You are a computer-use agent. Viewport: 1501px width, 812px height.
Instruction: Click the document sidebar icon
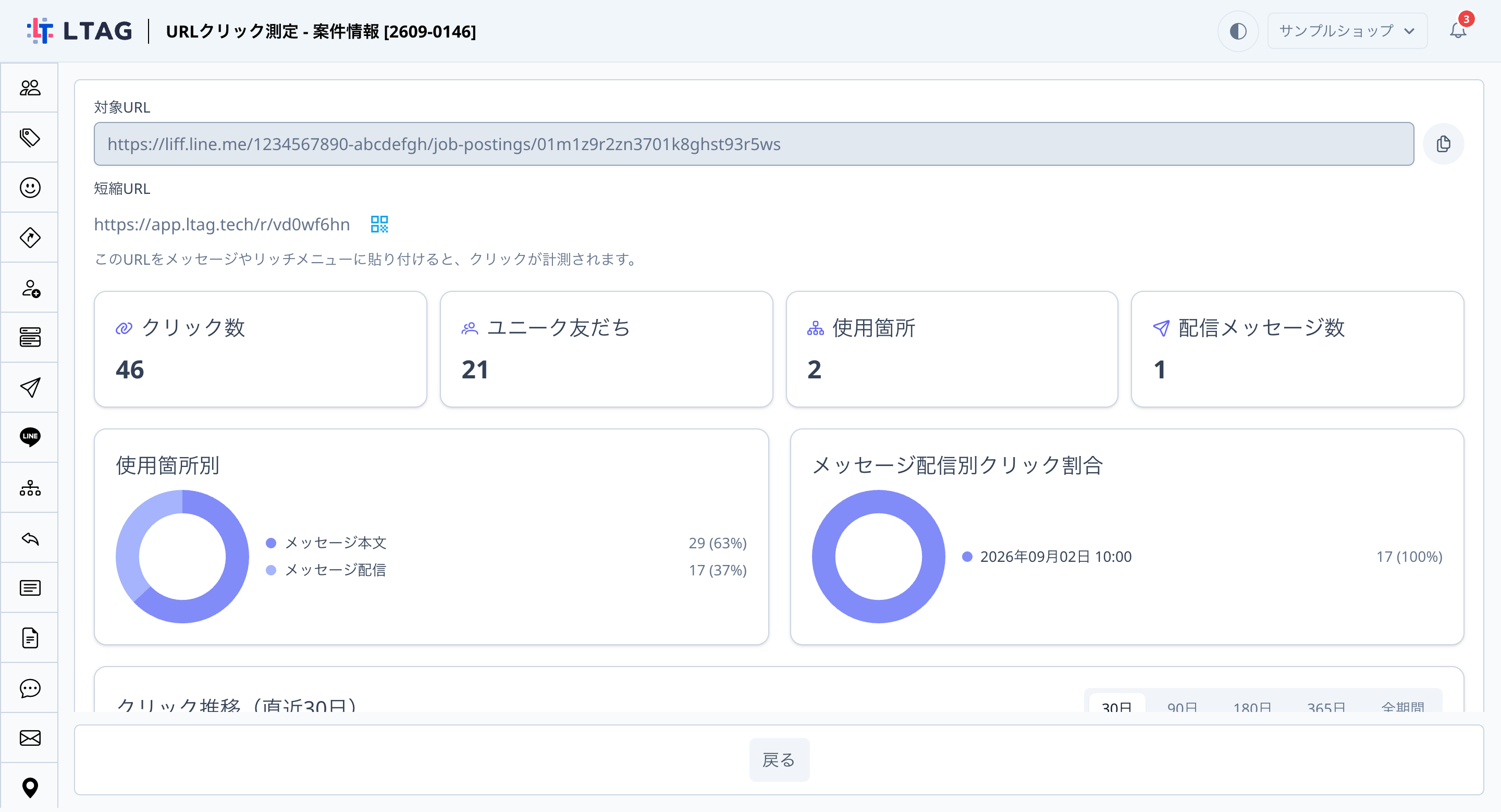[x=30, y=638]
